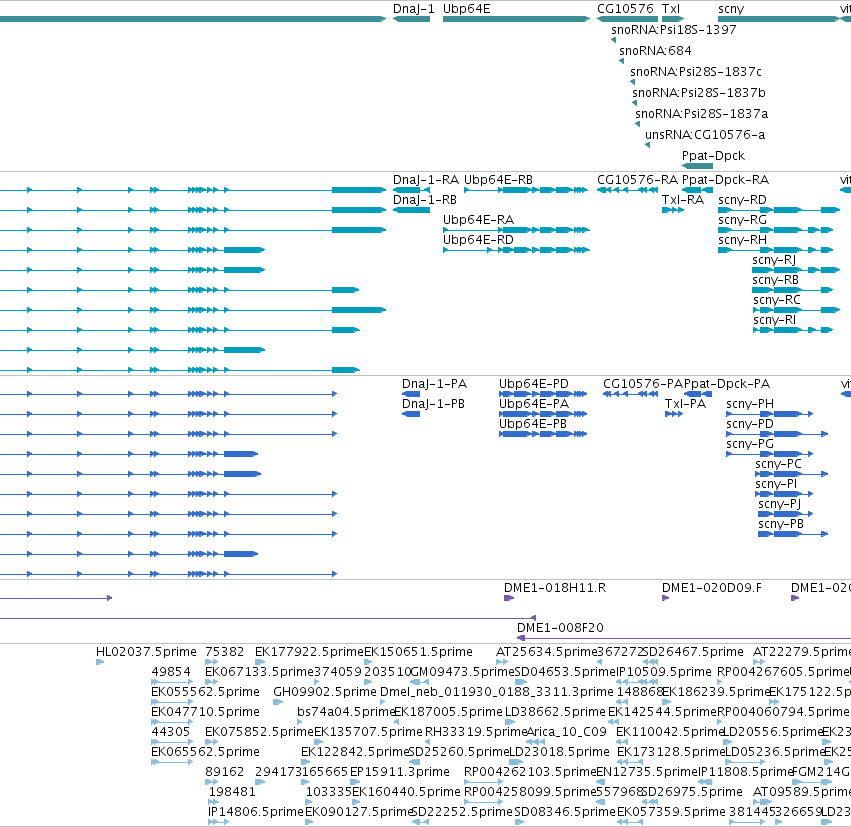Select the scny-RD transcript label
851x827 pixels.
point(742,200)
